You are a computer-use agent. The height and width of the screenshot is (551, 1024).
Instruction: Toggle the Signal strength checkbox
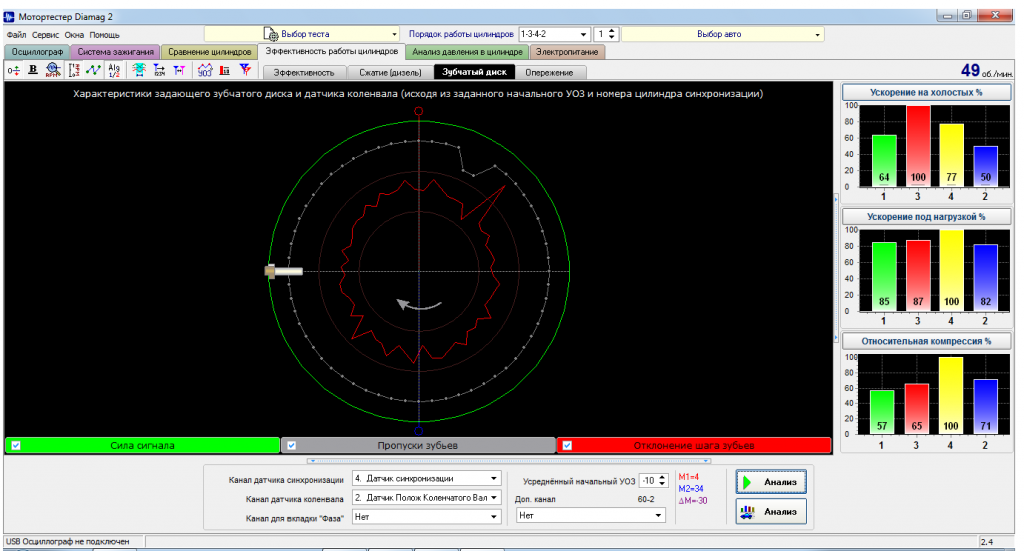(16, 445)
